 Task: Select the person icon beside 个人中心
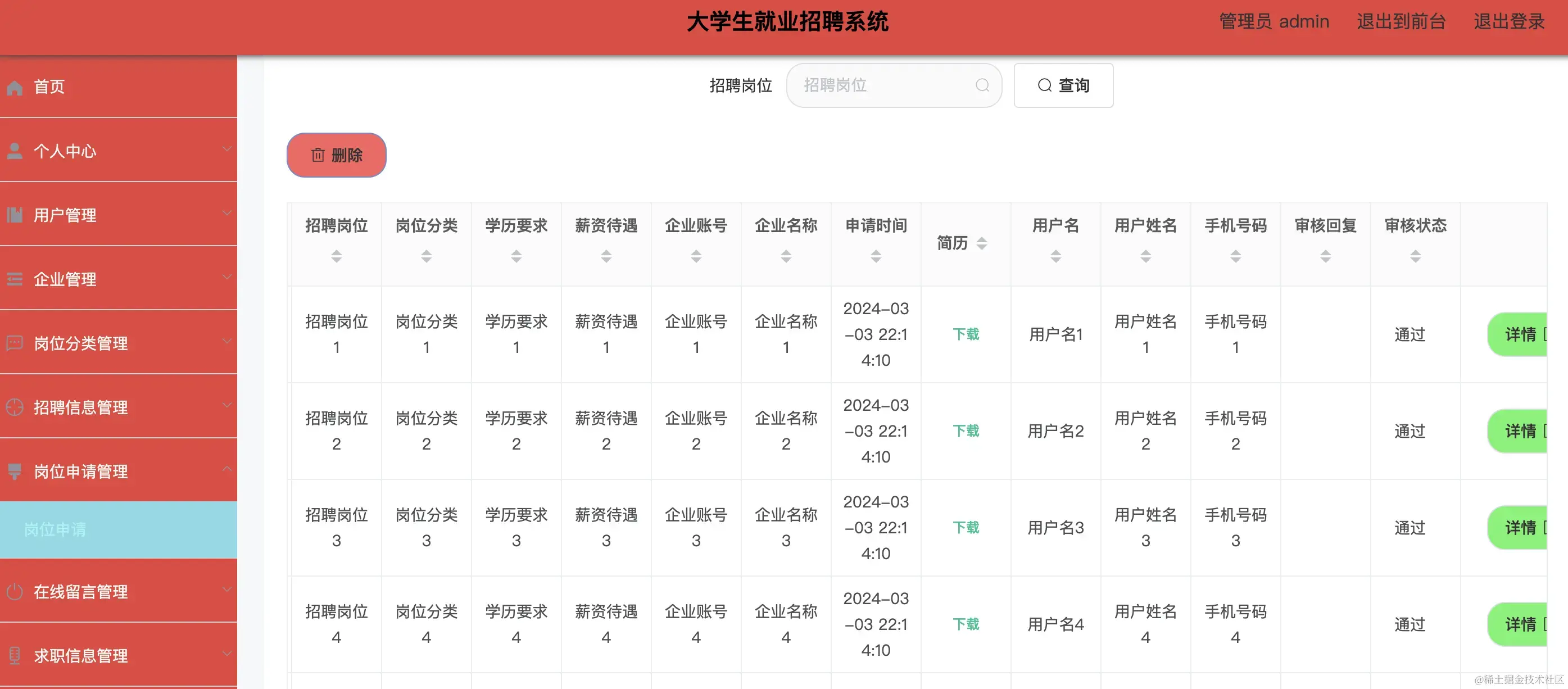15,151
